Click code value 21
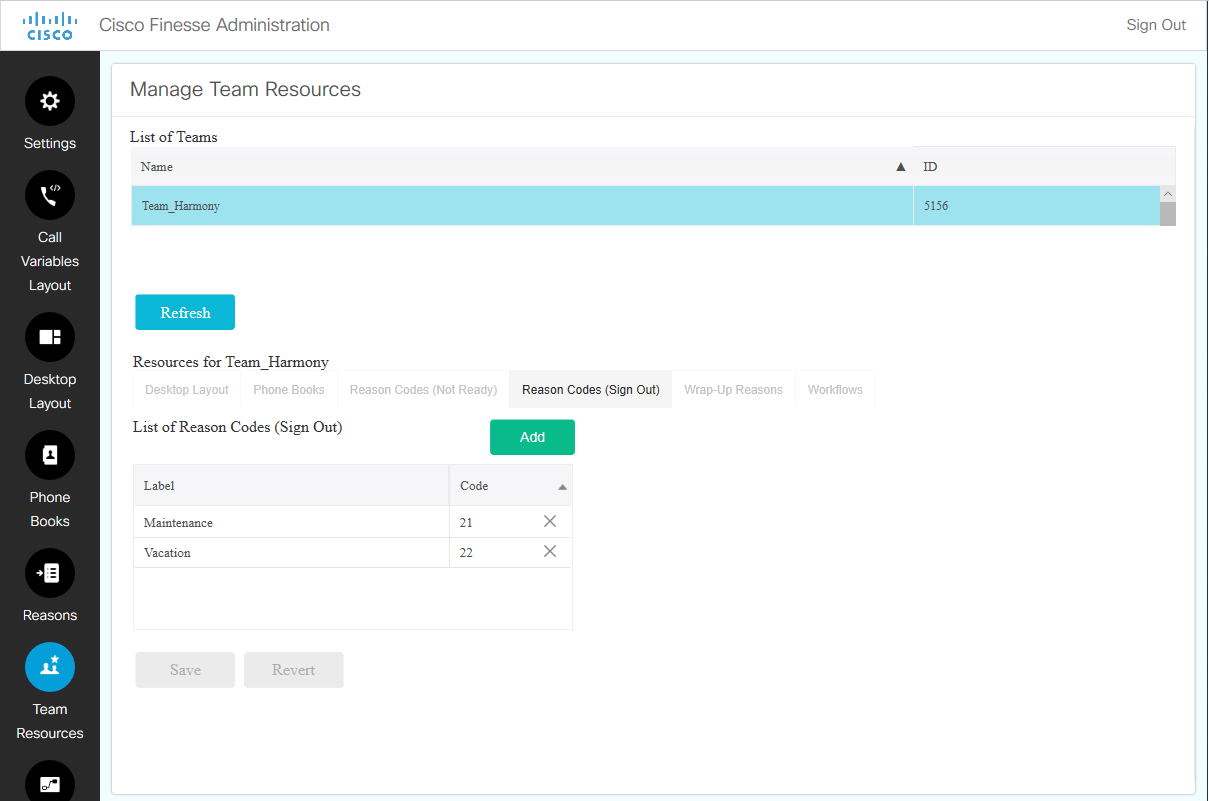Screen dimensions: 1209x801 466,522
